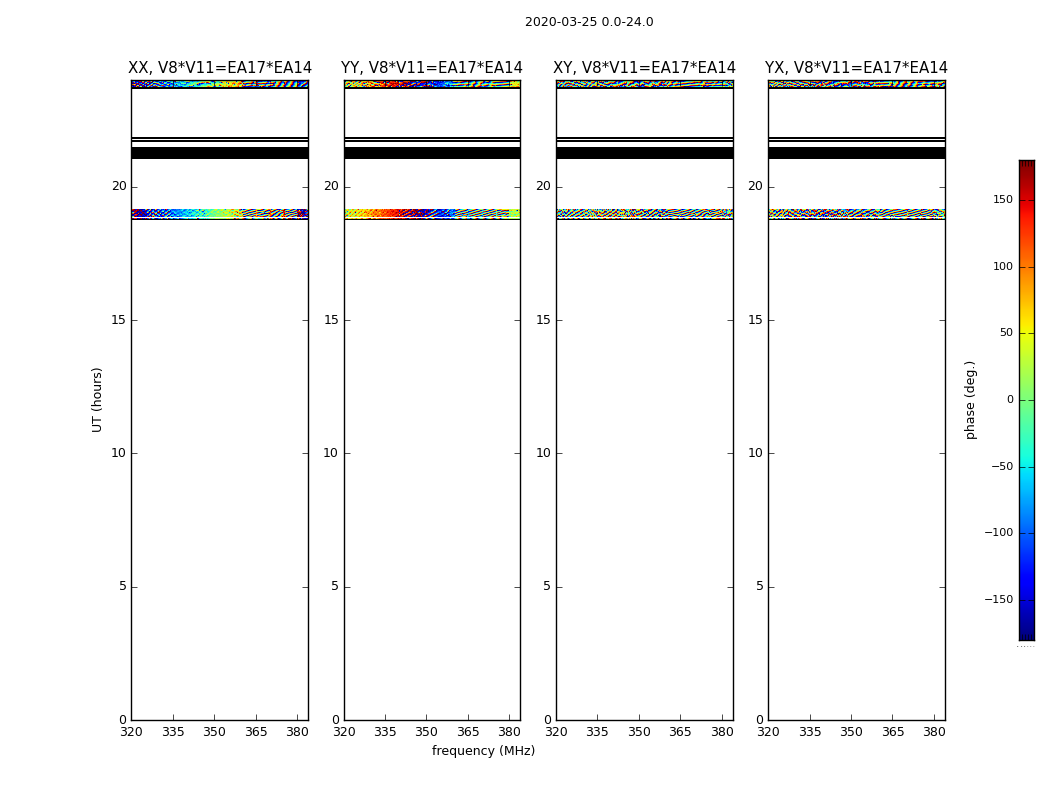Click the '10' UT tick of XY panel

tap(543, 453)
